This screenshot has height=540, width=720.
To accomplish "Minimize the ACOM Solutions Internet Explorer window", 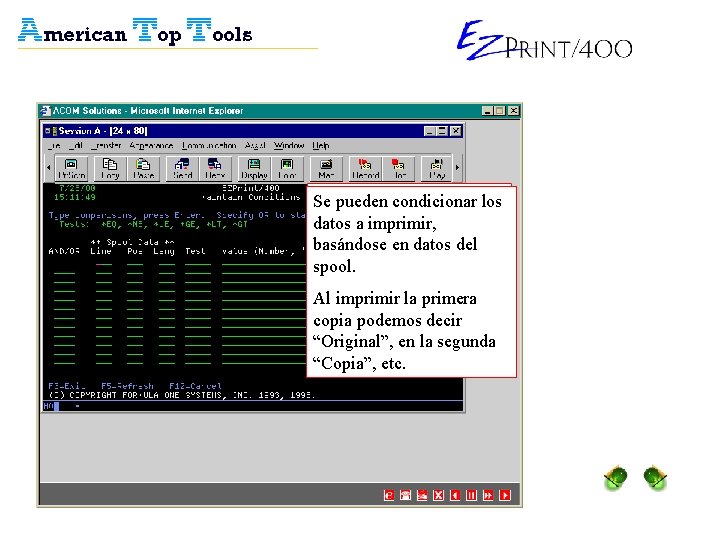I will point(488,111).
